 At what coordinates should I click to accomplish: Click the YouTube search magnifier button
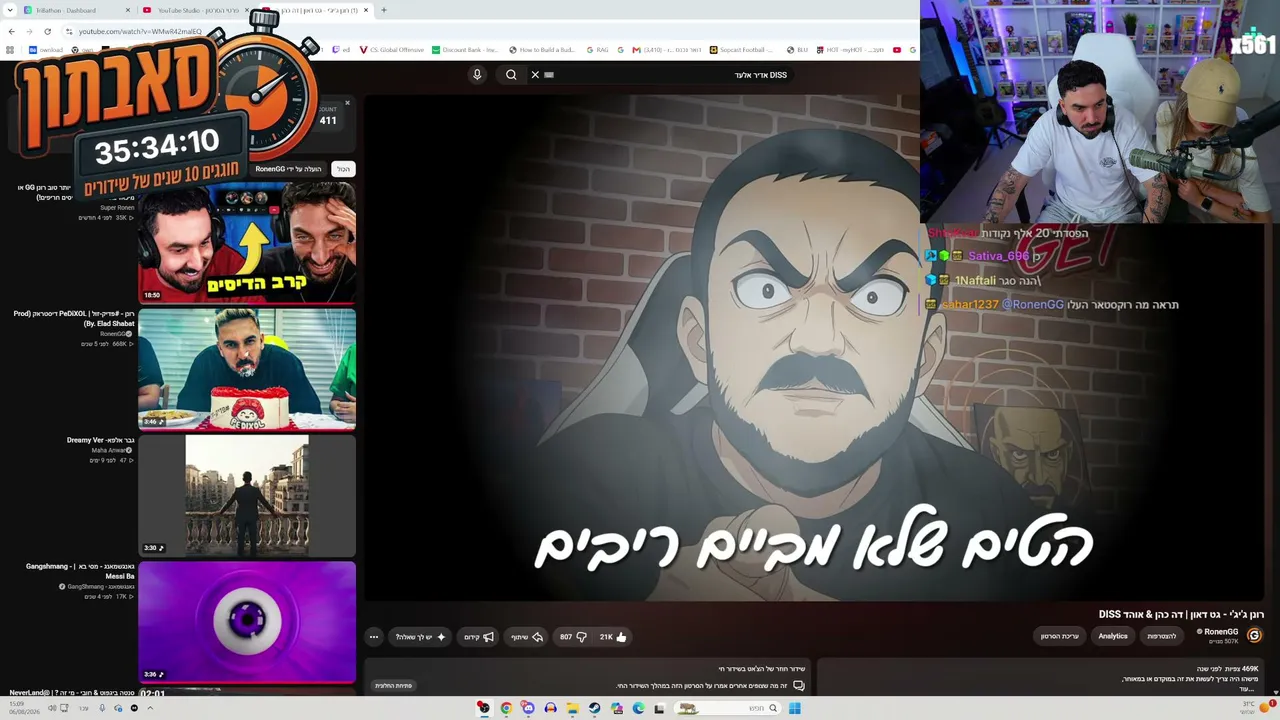point(511,75)
